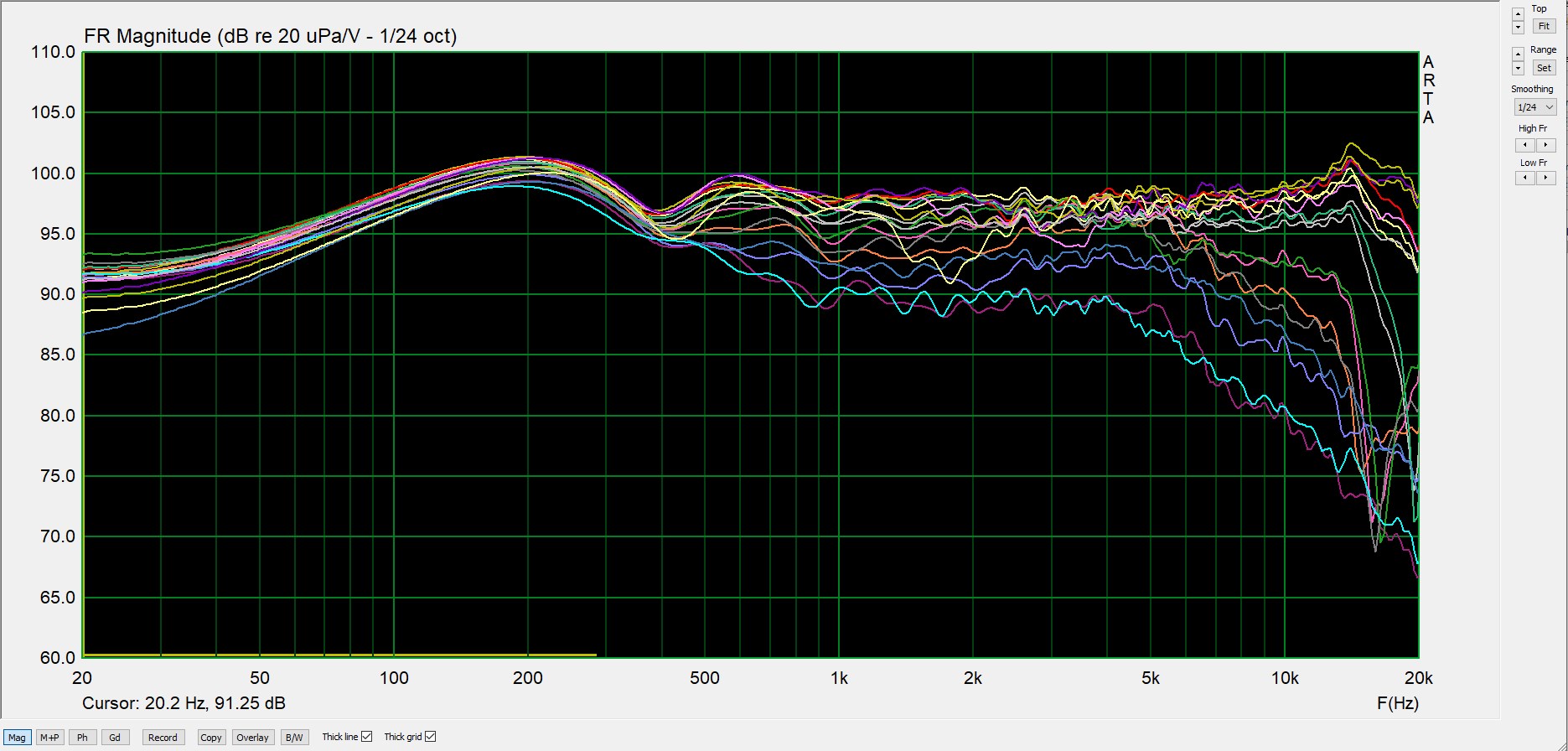Open the Overlay options
1568x751 pixels.
[252, 738]
